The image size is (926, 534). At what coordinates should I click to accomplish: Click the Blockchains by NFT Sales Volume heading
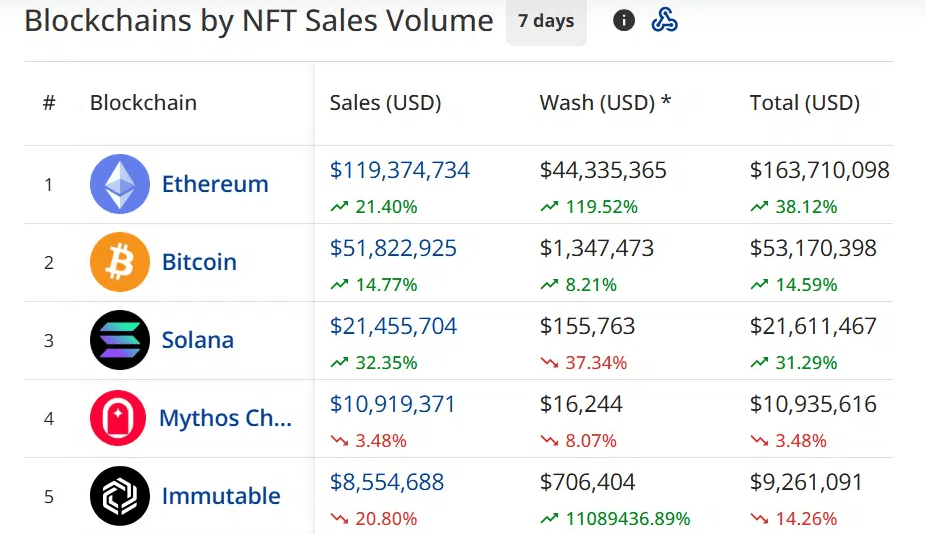tap(259, 21)
